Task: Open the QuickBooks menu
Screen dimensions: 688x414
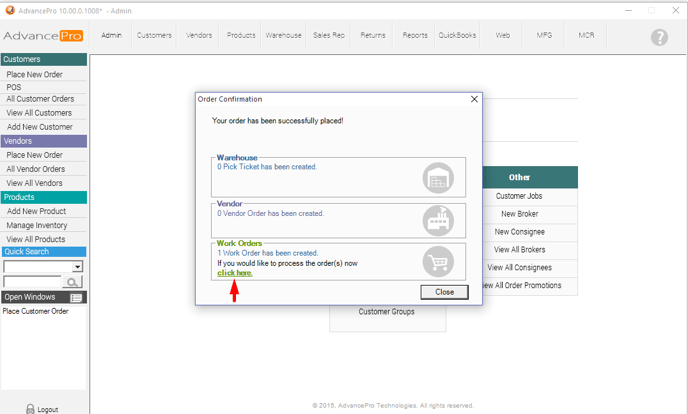Action: tap(457, 35)
